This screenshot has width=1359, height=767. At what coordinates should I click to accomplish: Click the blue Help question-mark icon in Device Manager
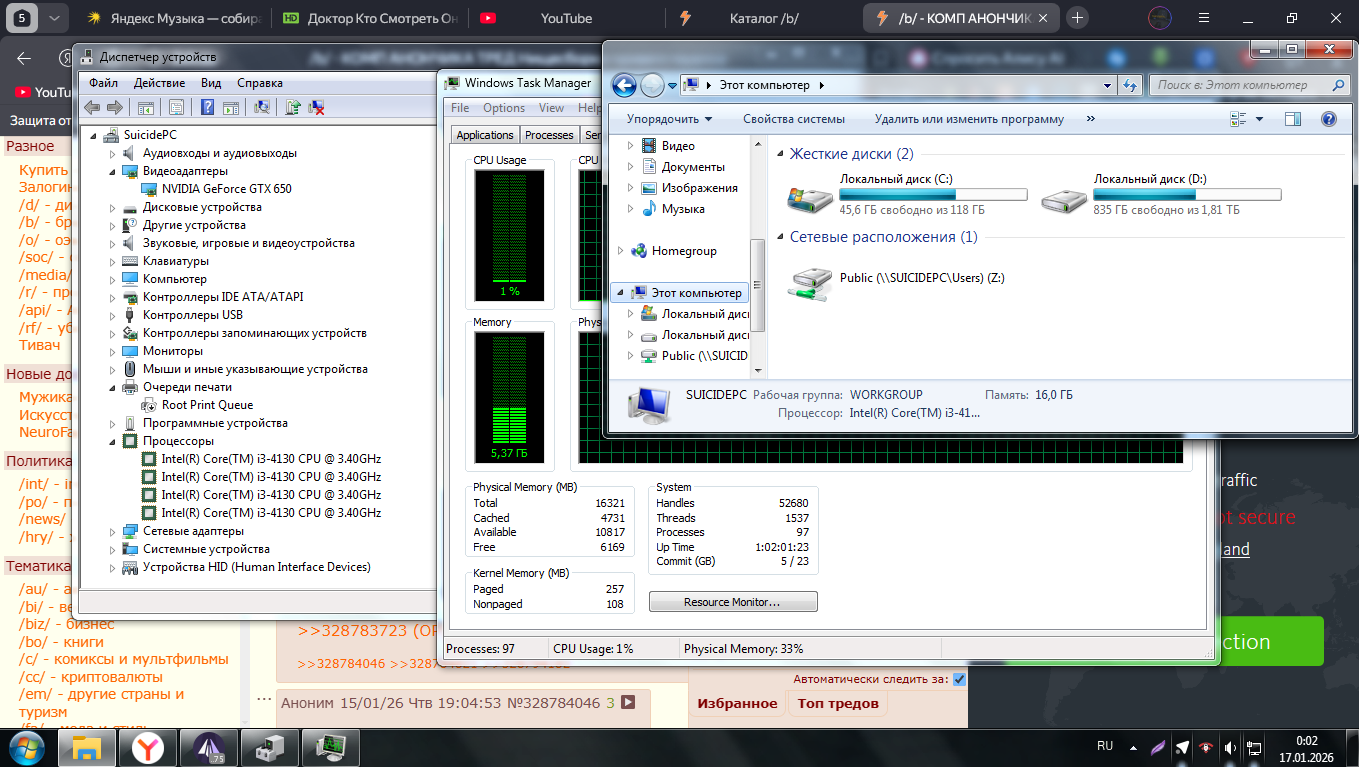[x=208, y=107]
